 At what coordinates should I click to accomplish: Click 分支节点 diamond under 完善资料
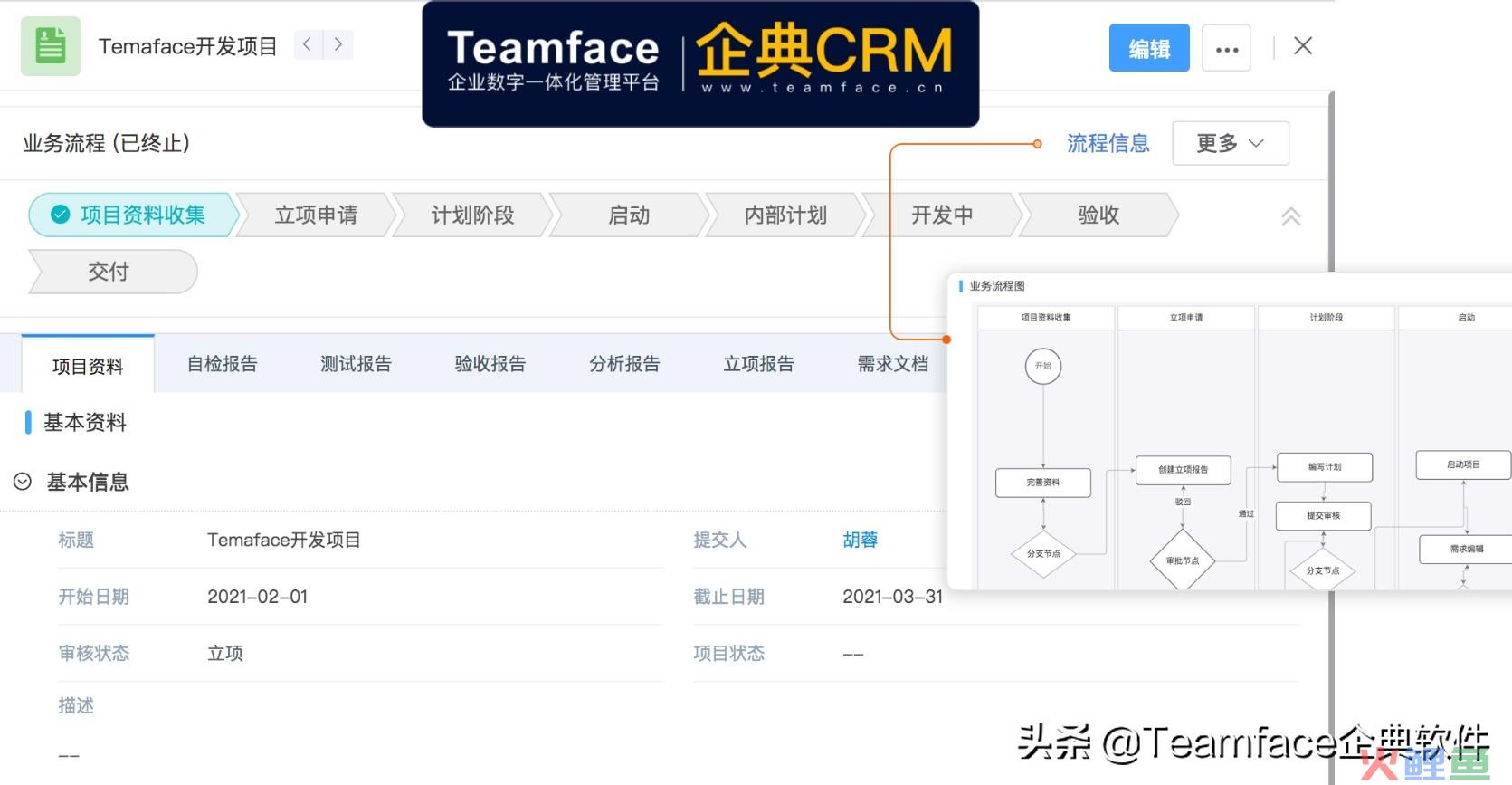pos(1043,553)
